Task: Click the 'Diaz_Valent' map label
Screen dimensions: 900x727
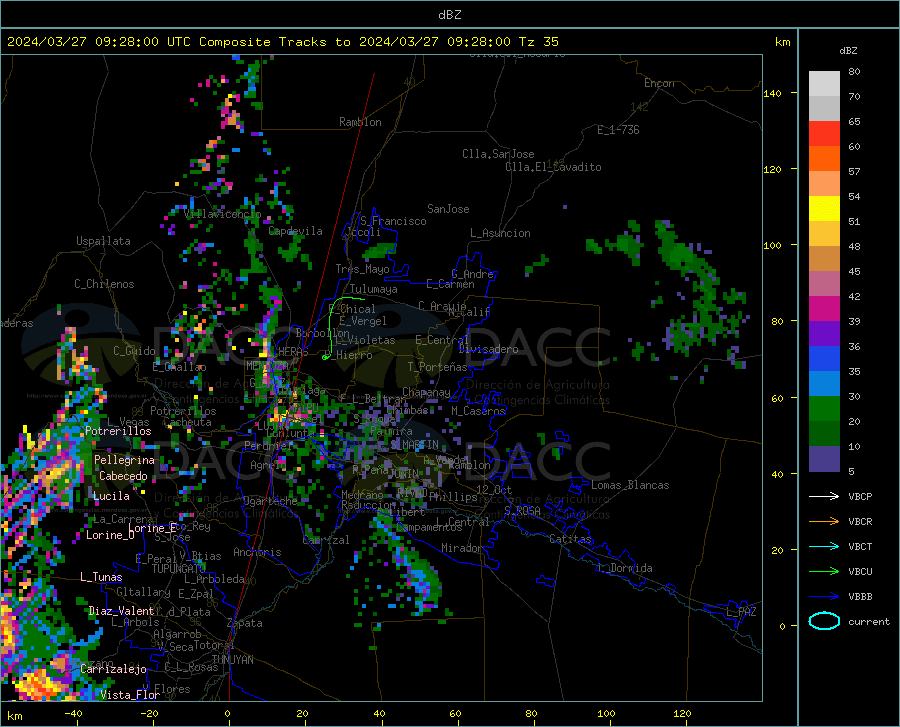Action: click(x=121, y=611)
